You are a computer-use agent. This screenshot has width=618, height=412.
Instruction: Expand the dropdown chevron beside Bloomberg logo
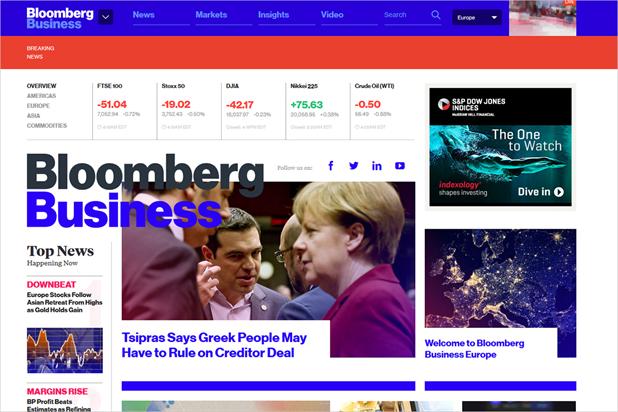(106, 17)
